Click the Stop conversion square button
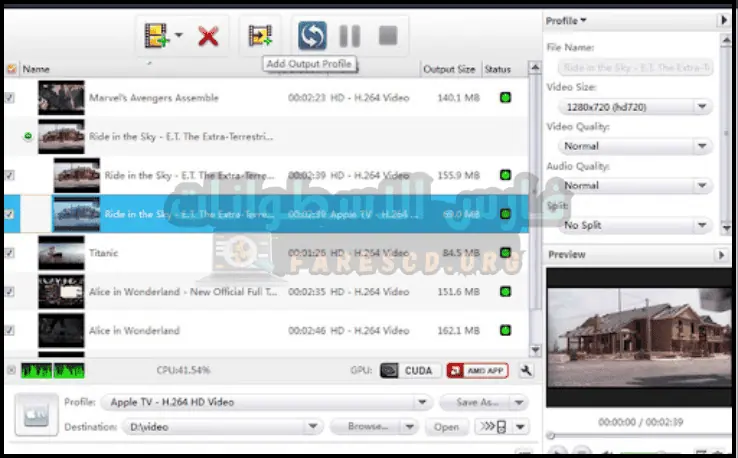The image size is (738, 458). pyautogui.click(x=388, y=37)
